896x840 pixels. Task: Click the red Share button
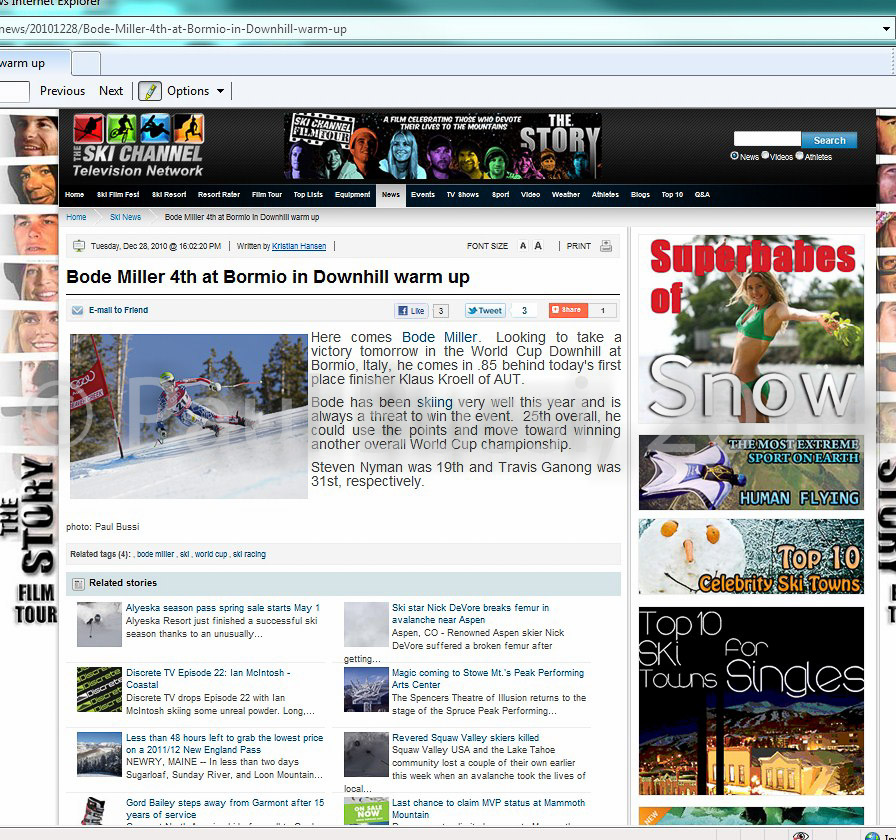(567, 310)
